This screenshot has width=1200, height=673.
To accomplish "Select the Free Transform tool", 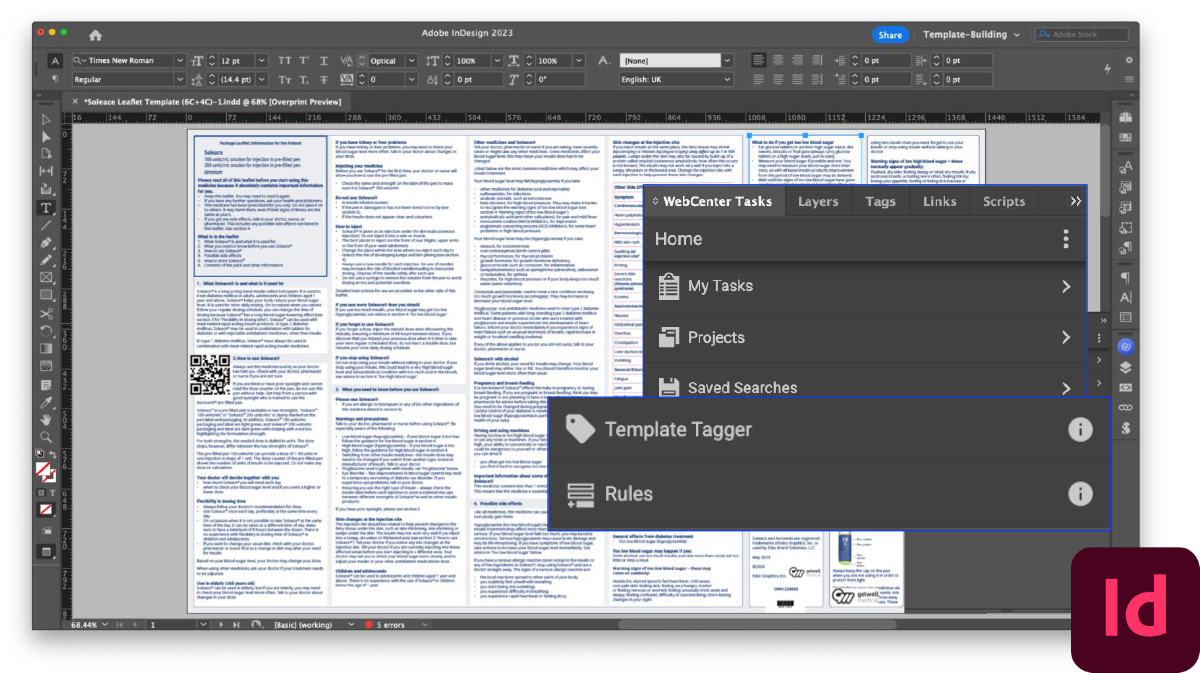I will point(46,332).
